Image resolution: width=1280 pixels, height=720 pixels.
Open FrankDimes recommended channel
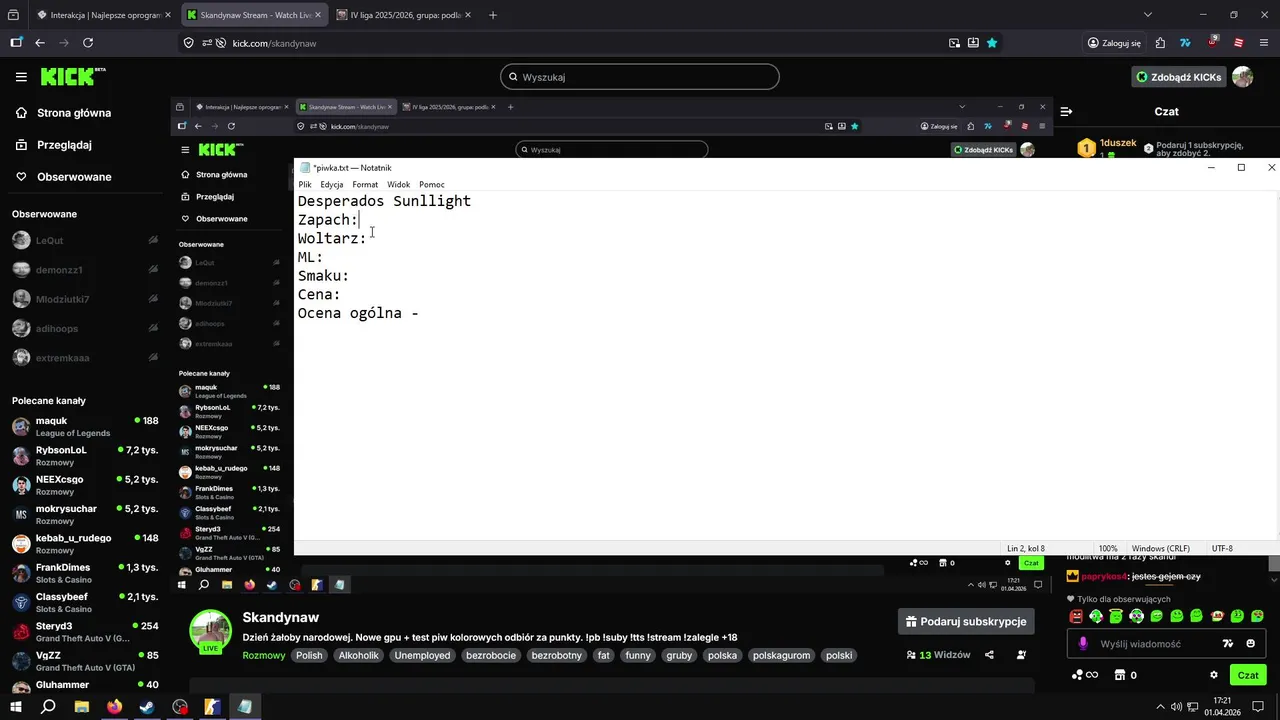point(85,573)
